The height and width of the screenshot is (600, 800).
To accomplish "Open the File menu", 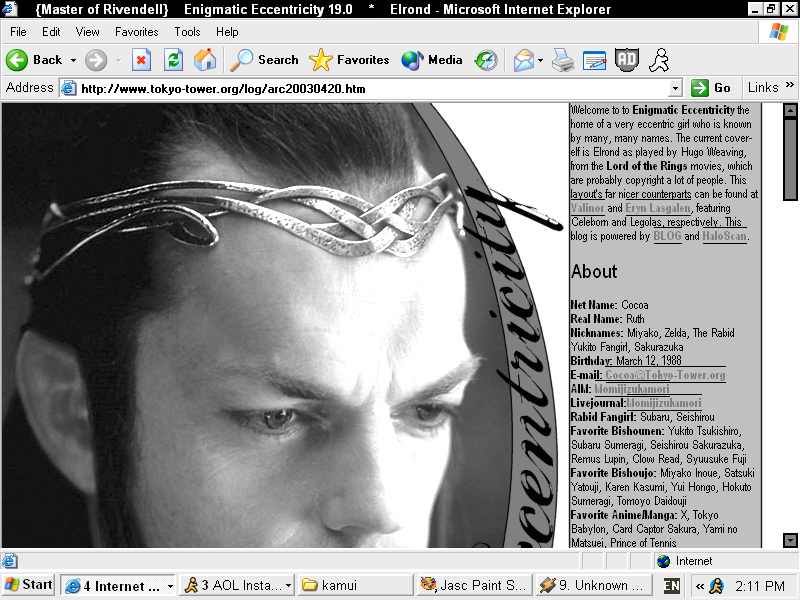I will click(18, 32).
